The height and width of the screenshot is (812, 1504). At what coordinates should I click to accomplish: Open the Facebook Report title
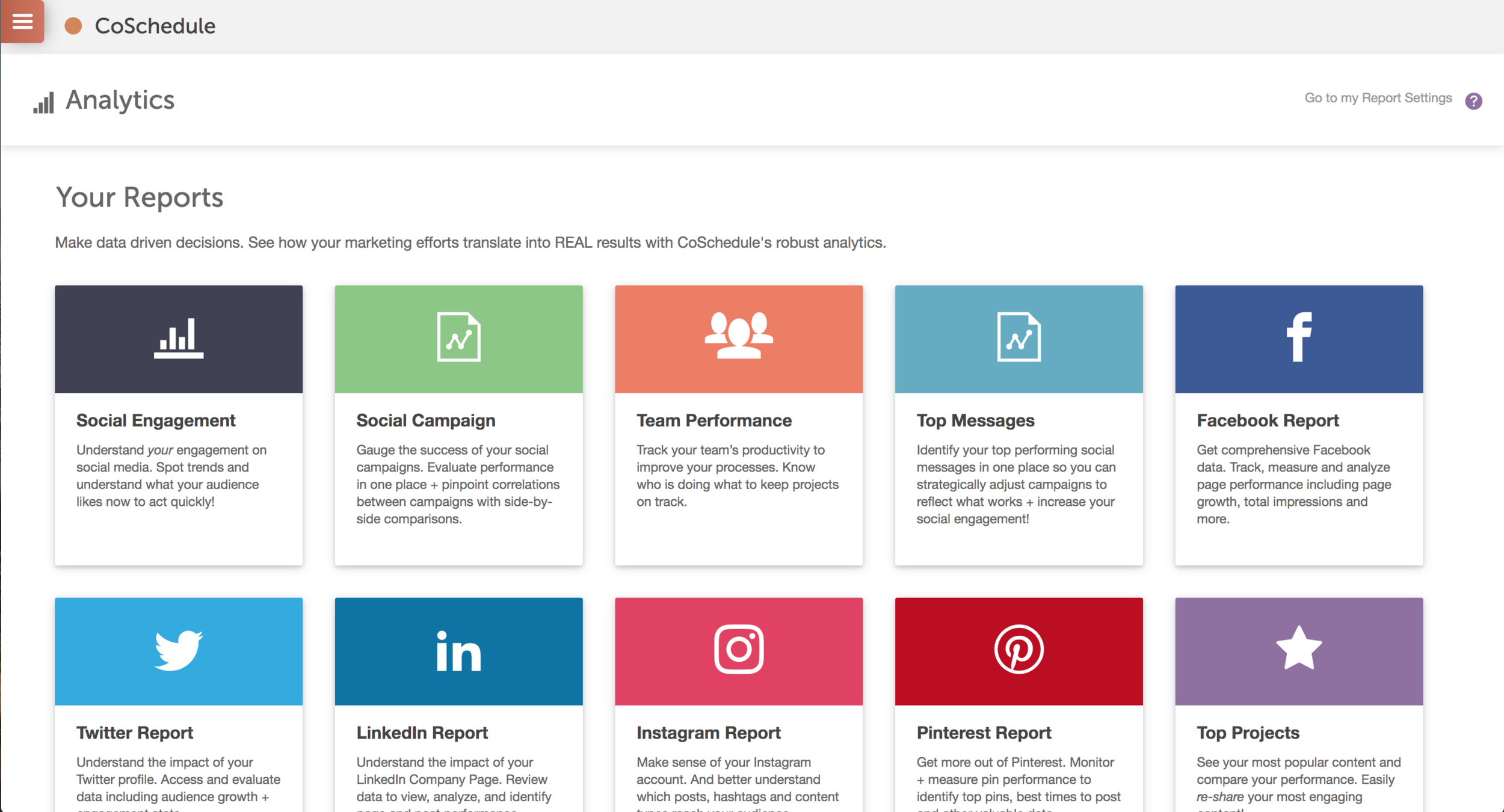click(1268, 420)
